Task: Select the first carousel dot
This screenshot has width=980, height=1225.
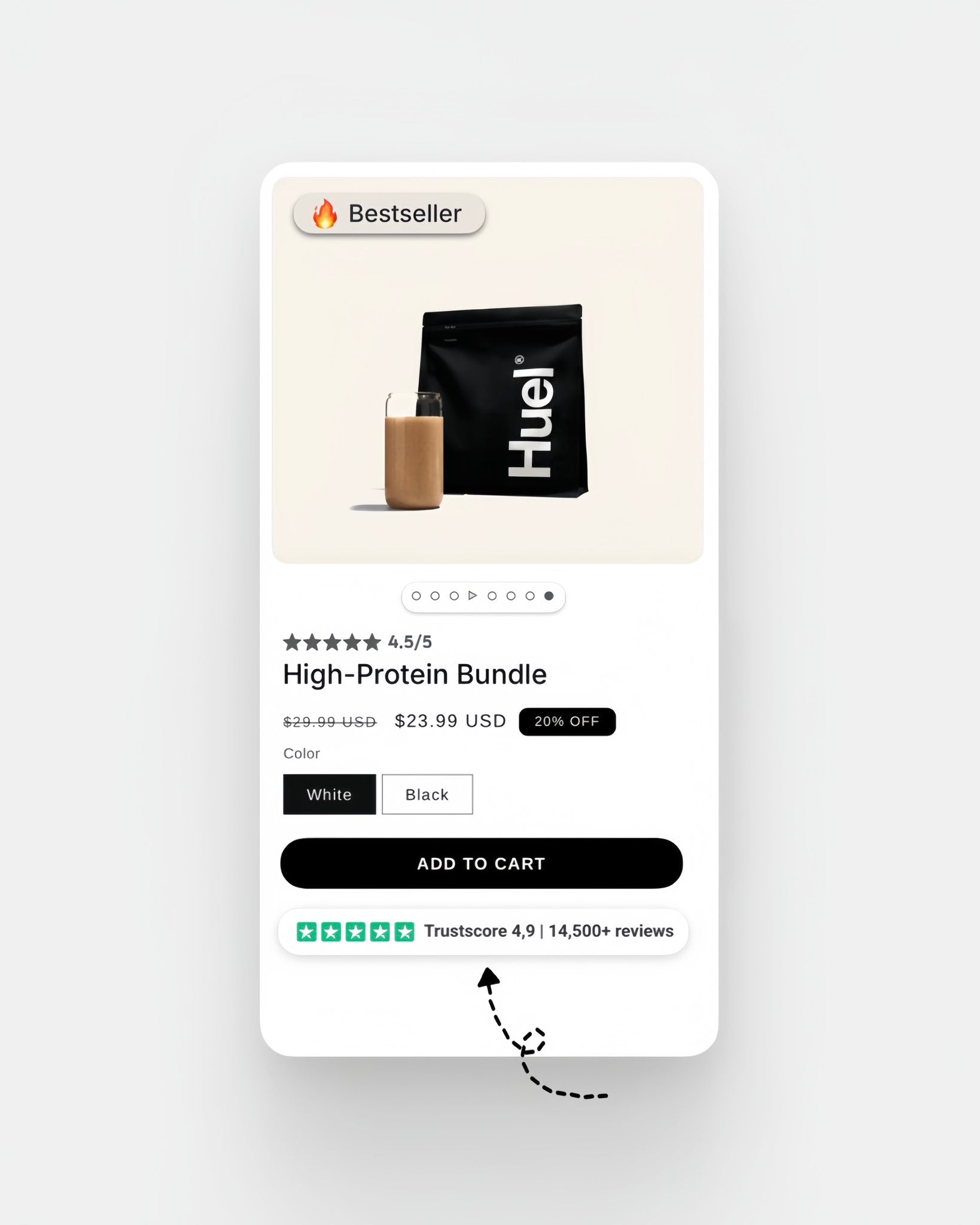Action: coord(416,596)
